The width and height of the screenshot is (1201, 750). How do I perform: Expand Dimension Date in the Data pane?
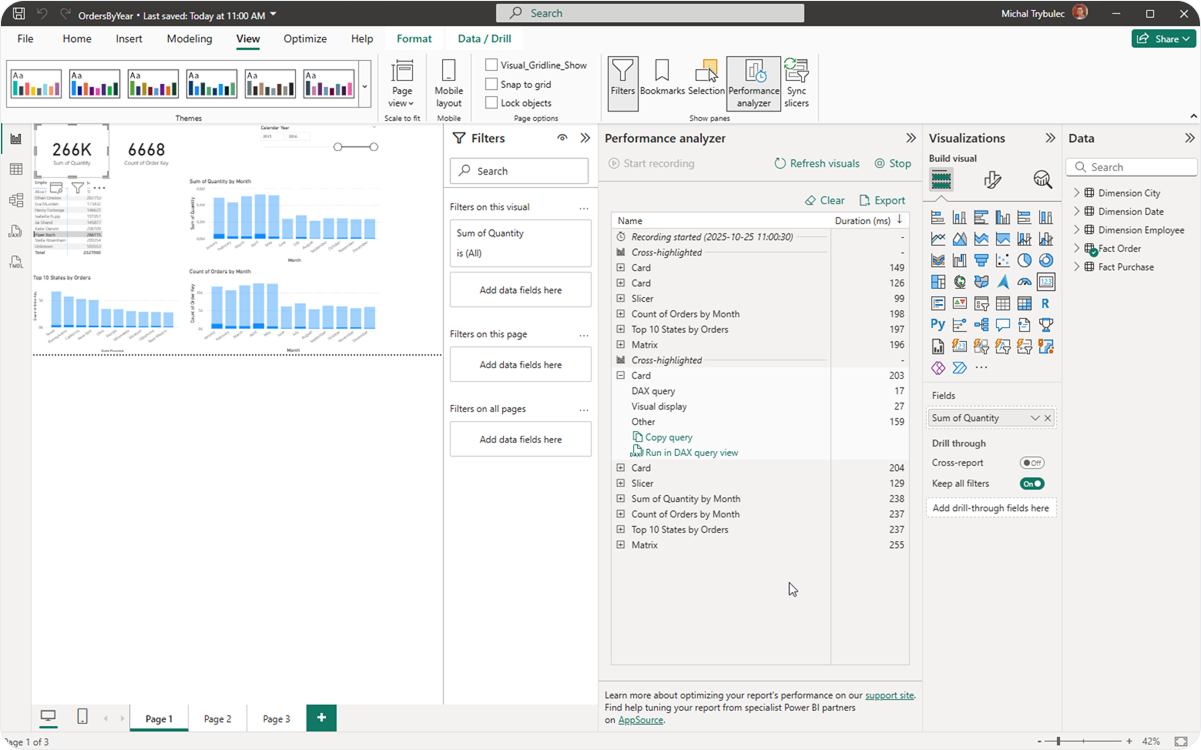1076,211
